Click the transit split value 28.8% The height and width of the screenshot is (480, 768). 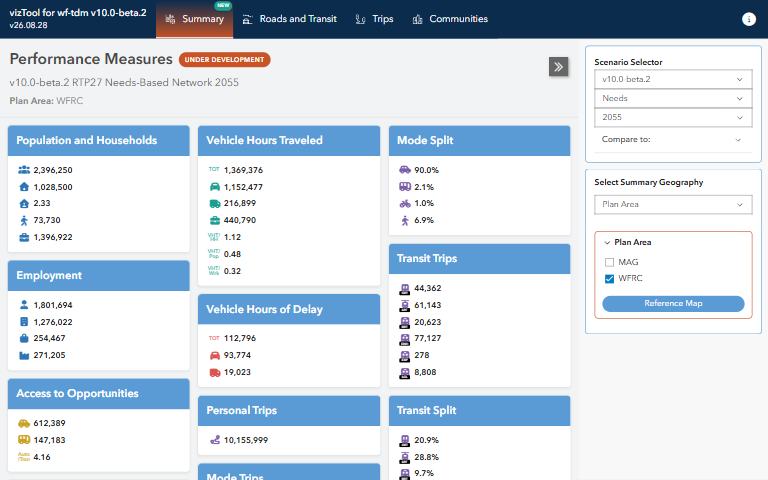click(x=427, y=457)
